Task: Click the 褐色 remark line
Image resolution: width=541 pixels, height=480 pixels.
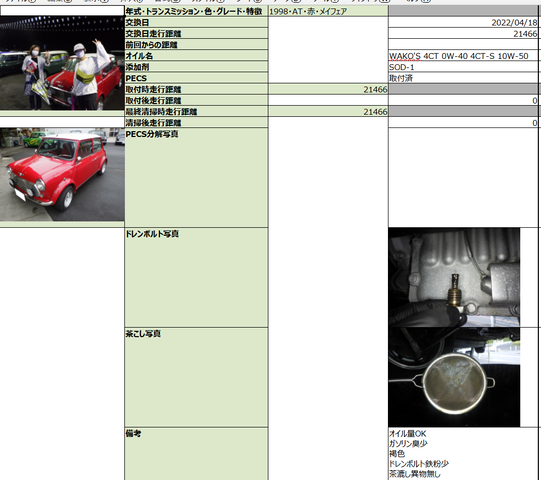Action: [x=397, y=453]
